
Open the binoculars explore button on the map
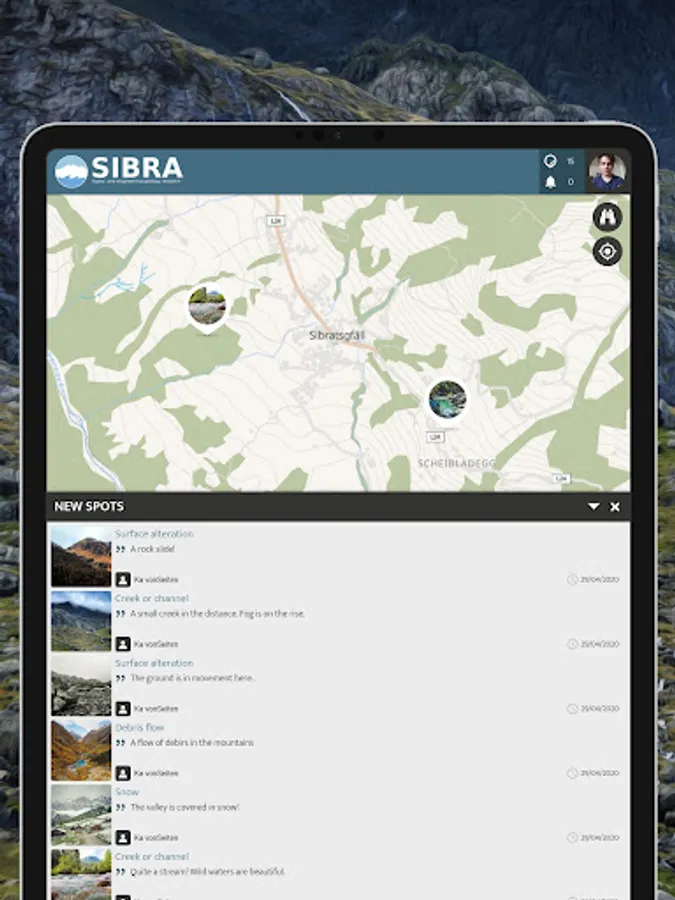[x=607, y=217]
